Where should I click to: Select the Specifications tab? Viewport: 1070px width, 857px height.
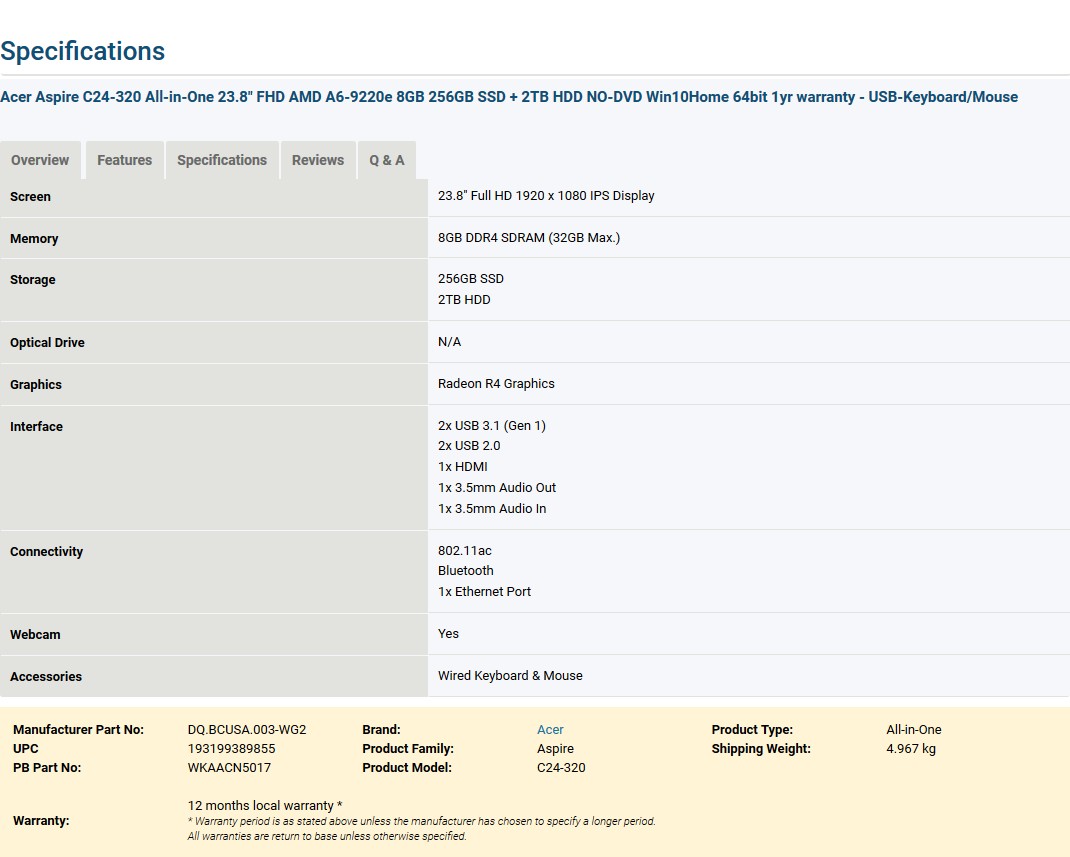tap(222, 160)
